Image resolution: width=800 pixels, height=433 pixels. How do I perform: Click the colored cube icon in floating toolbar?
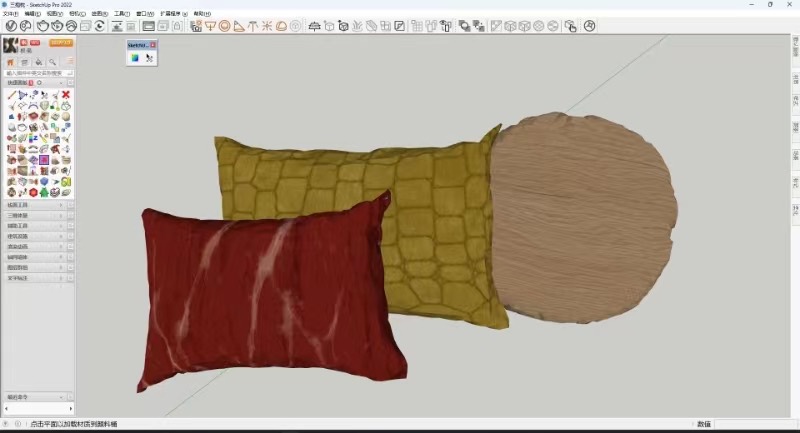click(x=133, y=58)
